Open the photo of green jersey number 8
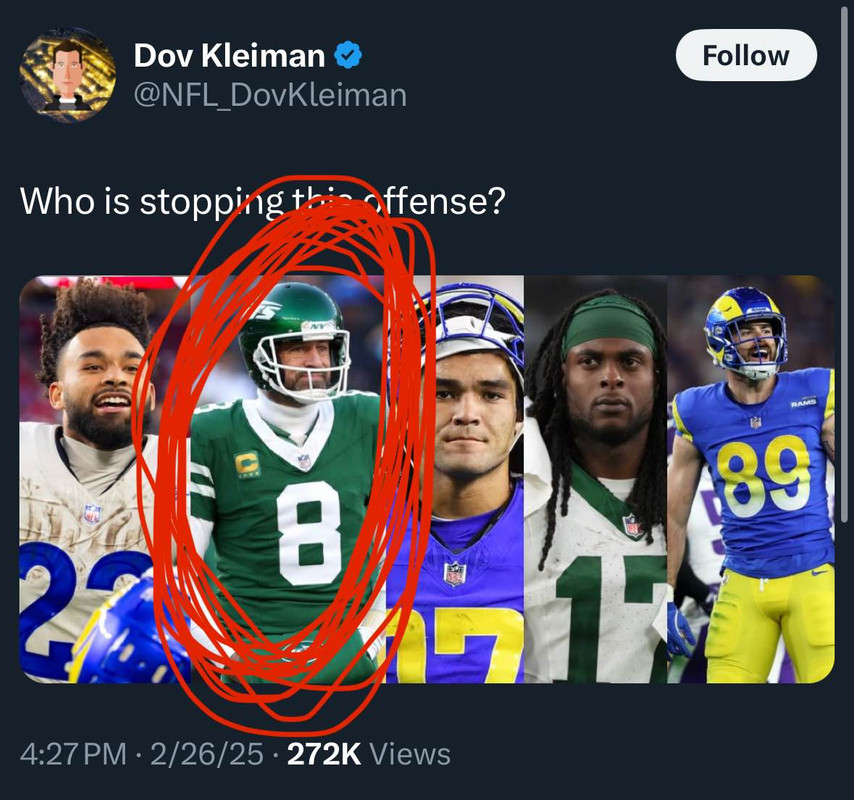Viewport: 854px width, 800px height. click(x=290, y=480)
